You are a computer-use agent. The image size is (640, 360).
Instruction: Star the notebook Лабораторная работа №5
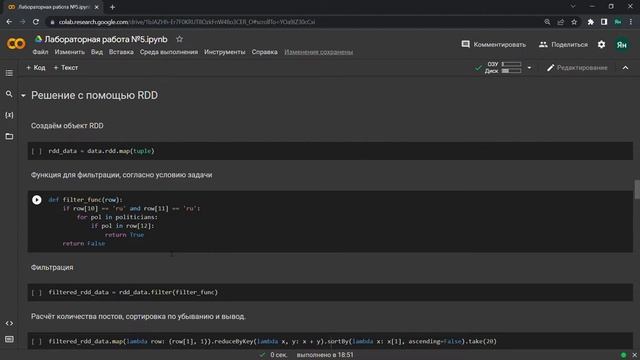point(179,39)
